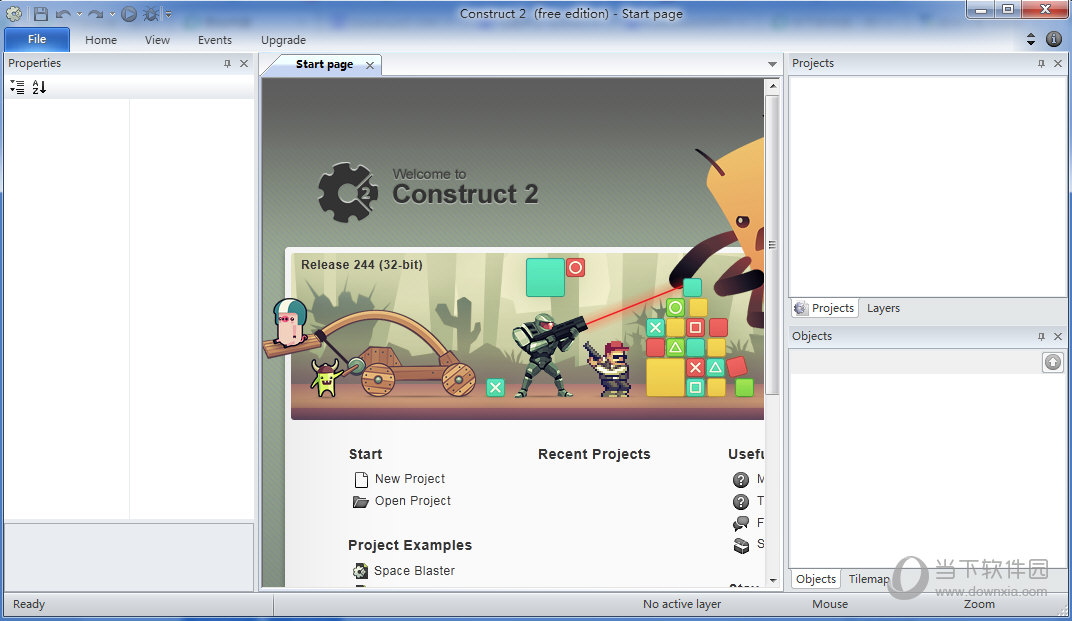
Task: Switch to the Layers tab
Action: point(883,308)
